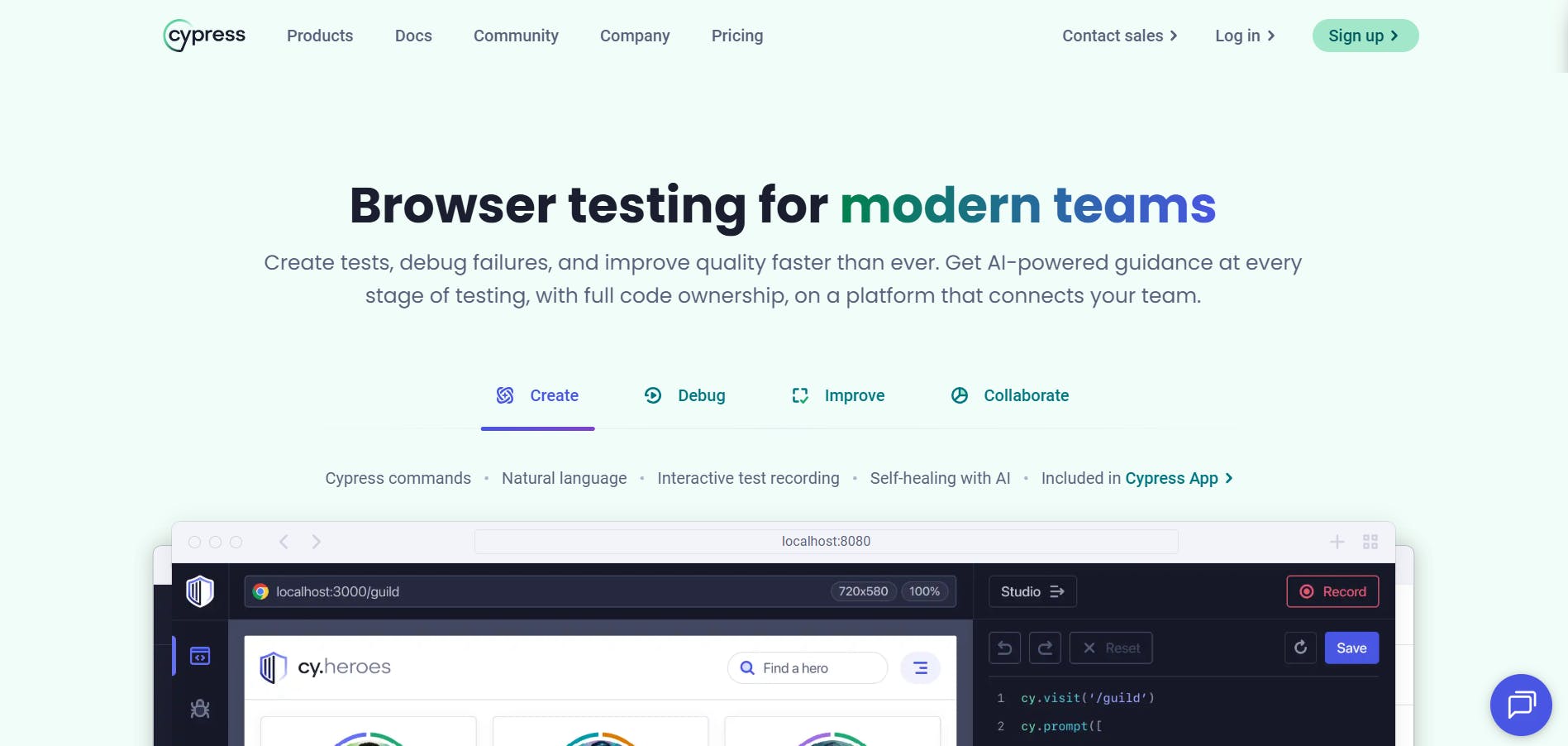Click the 'Natural language' feature text
This screenshot has width=1568, height=746.
coord(565,478)
